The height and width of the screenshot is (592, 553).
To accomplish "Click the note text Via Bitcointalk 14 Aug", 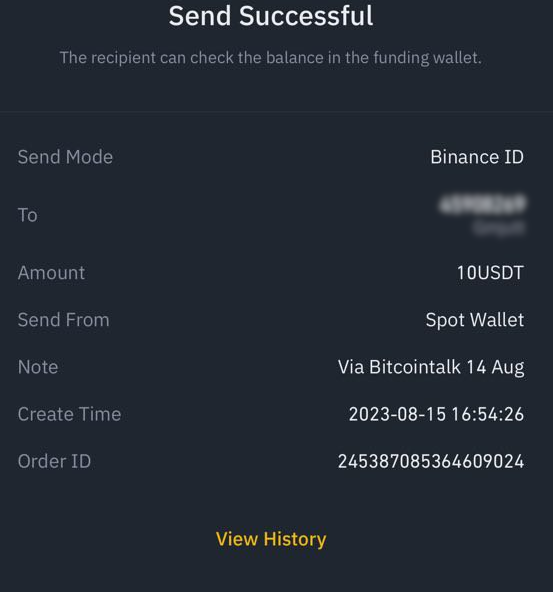I will 431,367.
